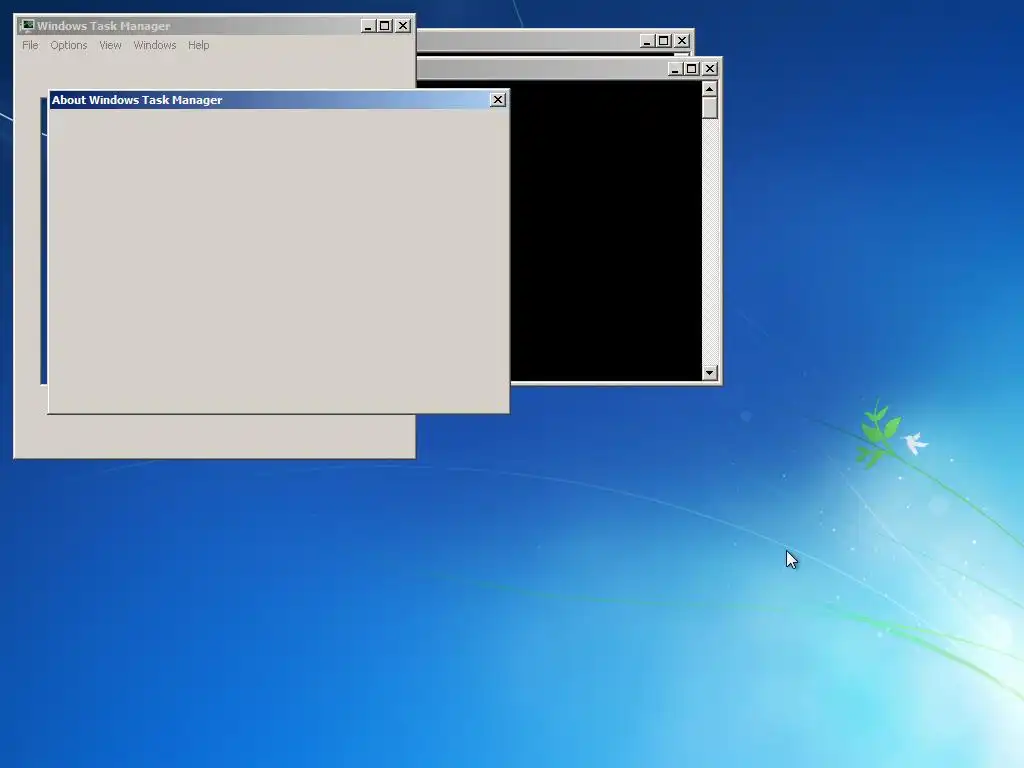Click the scrollbar thumb in the console window

[x=710, y=108]
